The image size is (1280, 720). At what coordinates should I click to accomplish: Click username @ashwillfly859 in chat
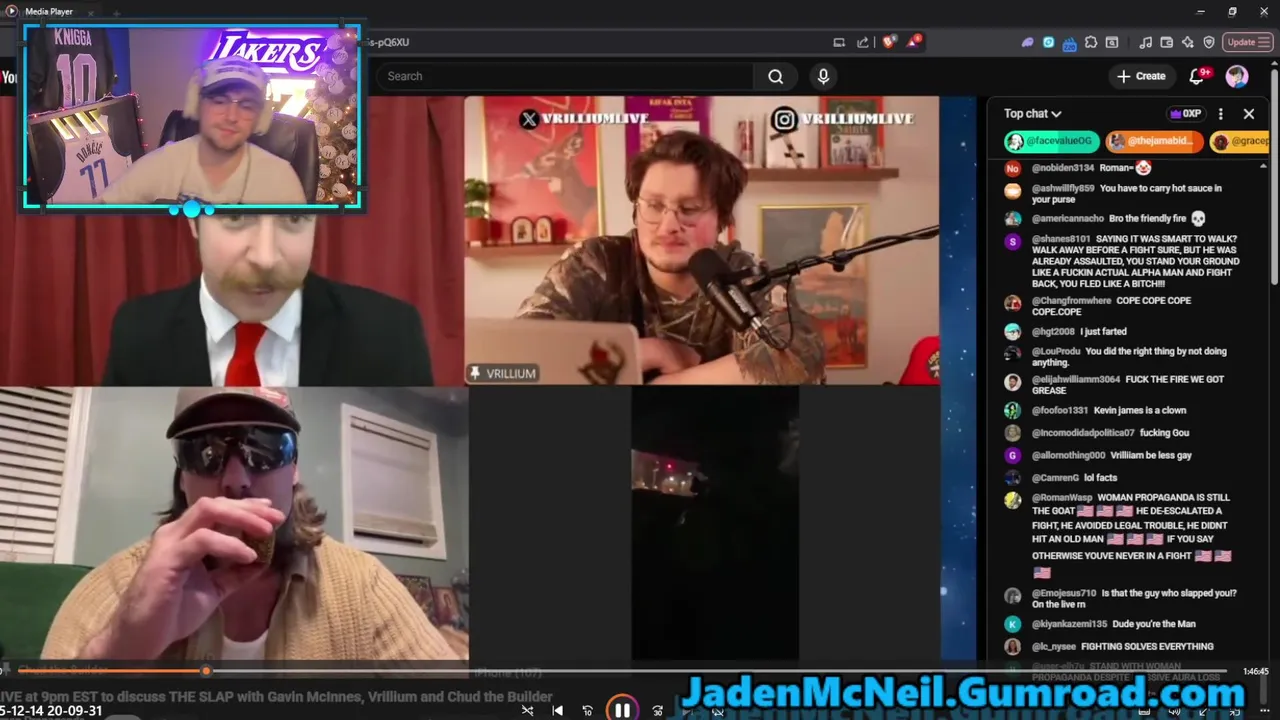coord(1064,188)
